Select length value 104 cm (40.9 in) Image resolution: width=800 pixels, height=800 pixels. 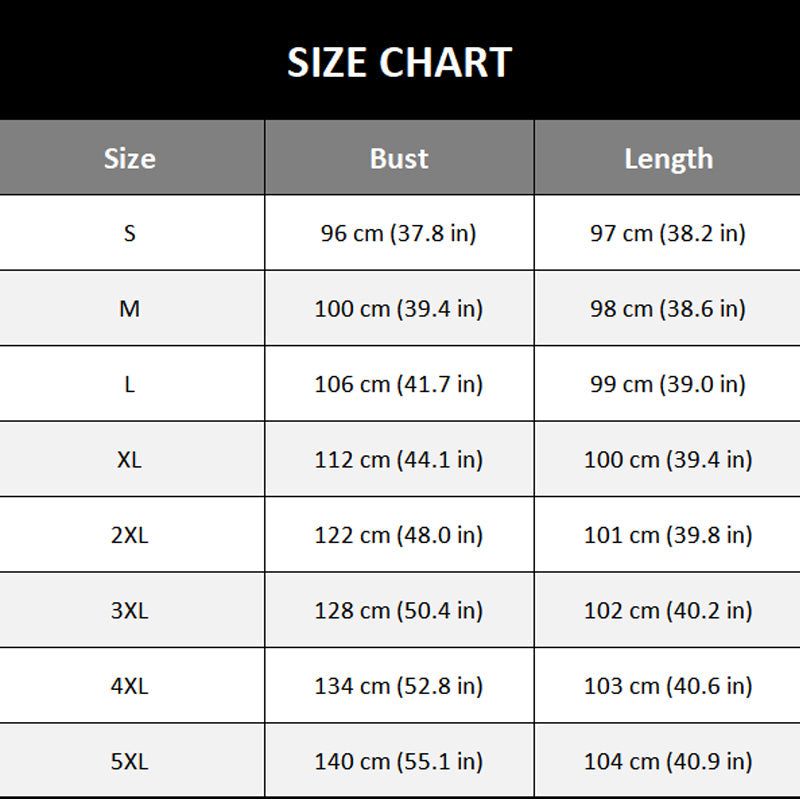[x=668, y=761]
